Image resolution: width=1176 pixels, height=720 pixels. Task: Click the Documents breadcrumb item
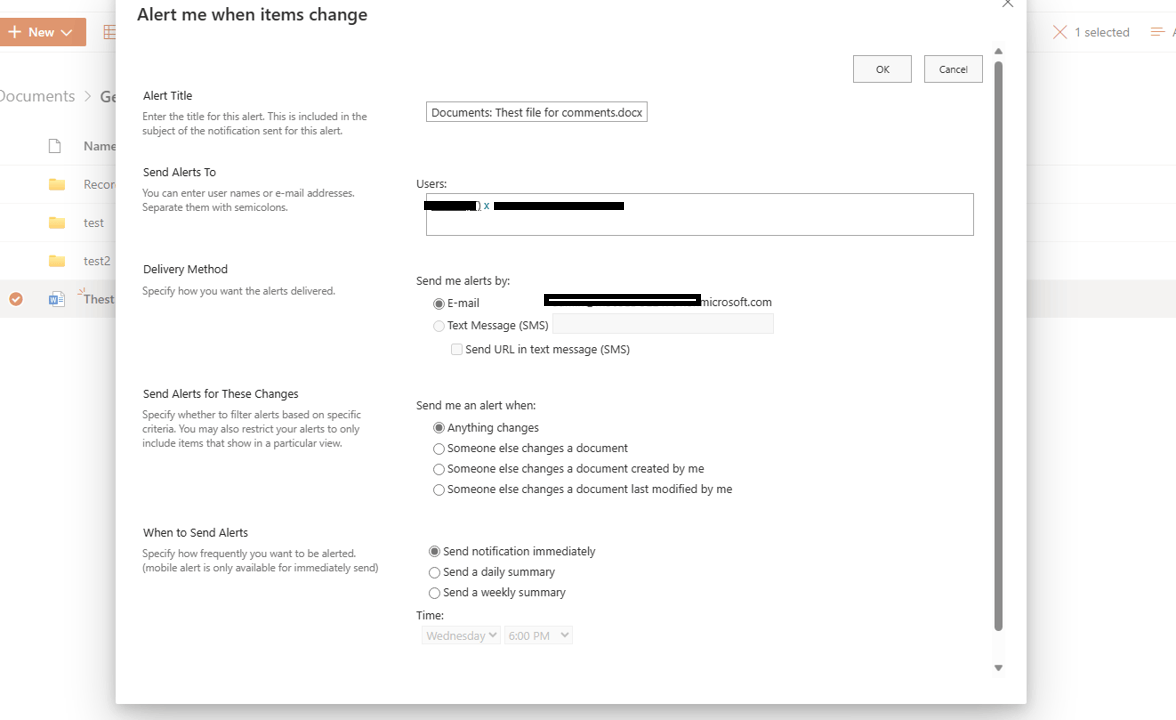pos(37,96)
